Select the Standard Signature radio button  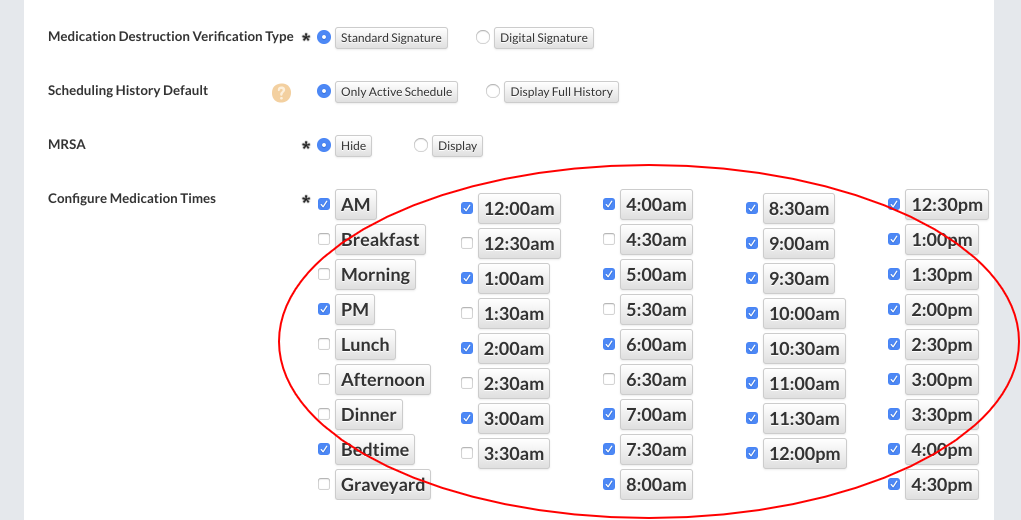pyautogui.click(x=324, y=37)
